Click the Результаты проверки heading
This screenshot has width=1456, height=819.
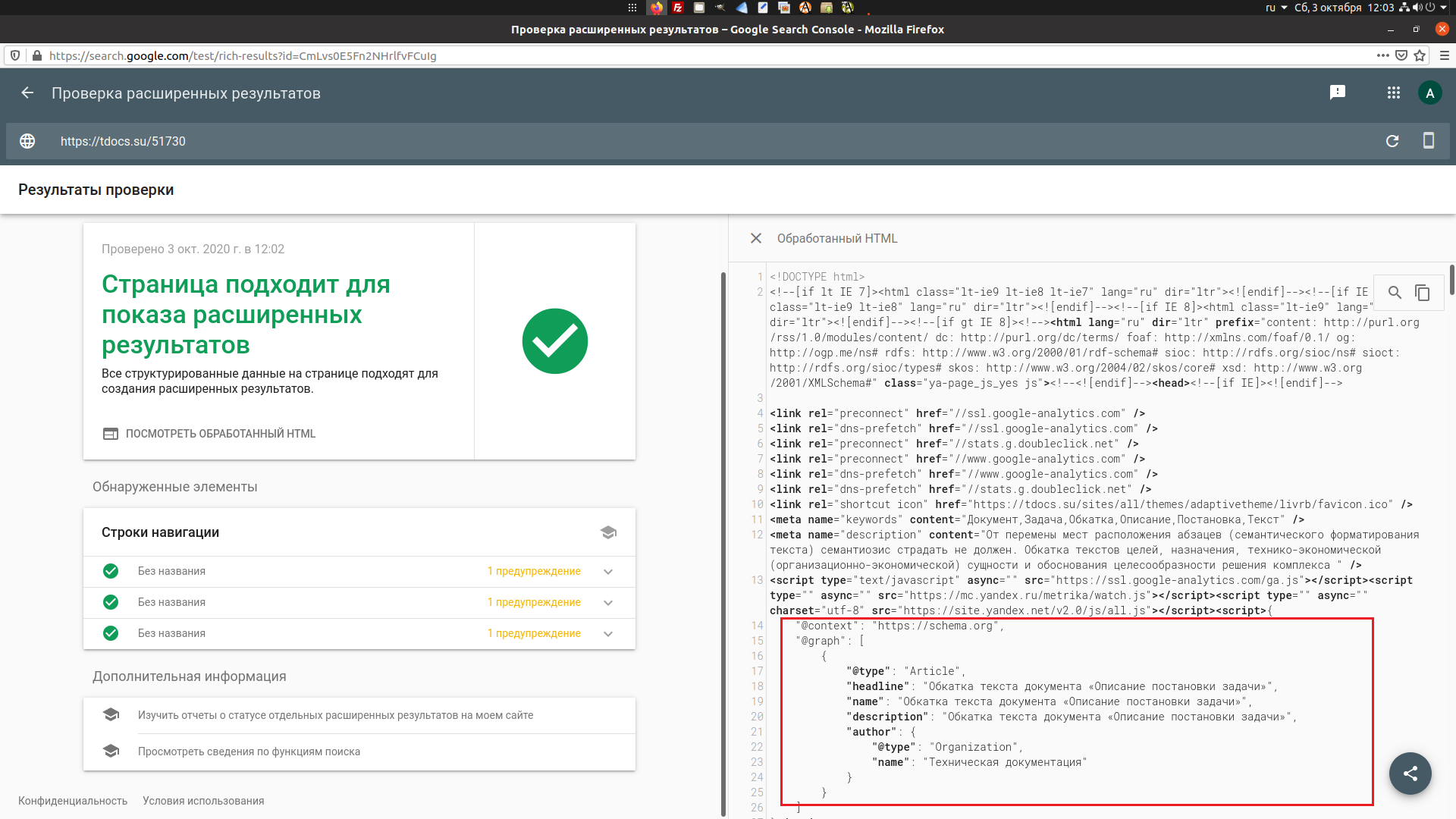(96, 190)
